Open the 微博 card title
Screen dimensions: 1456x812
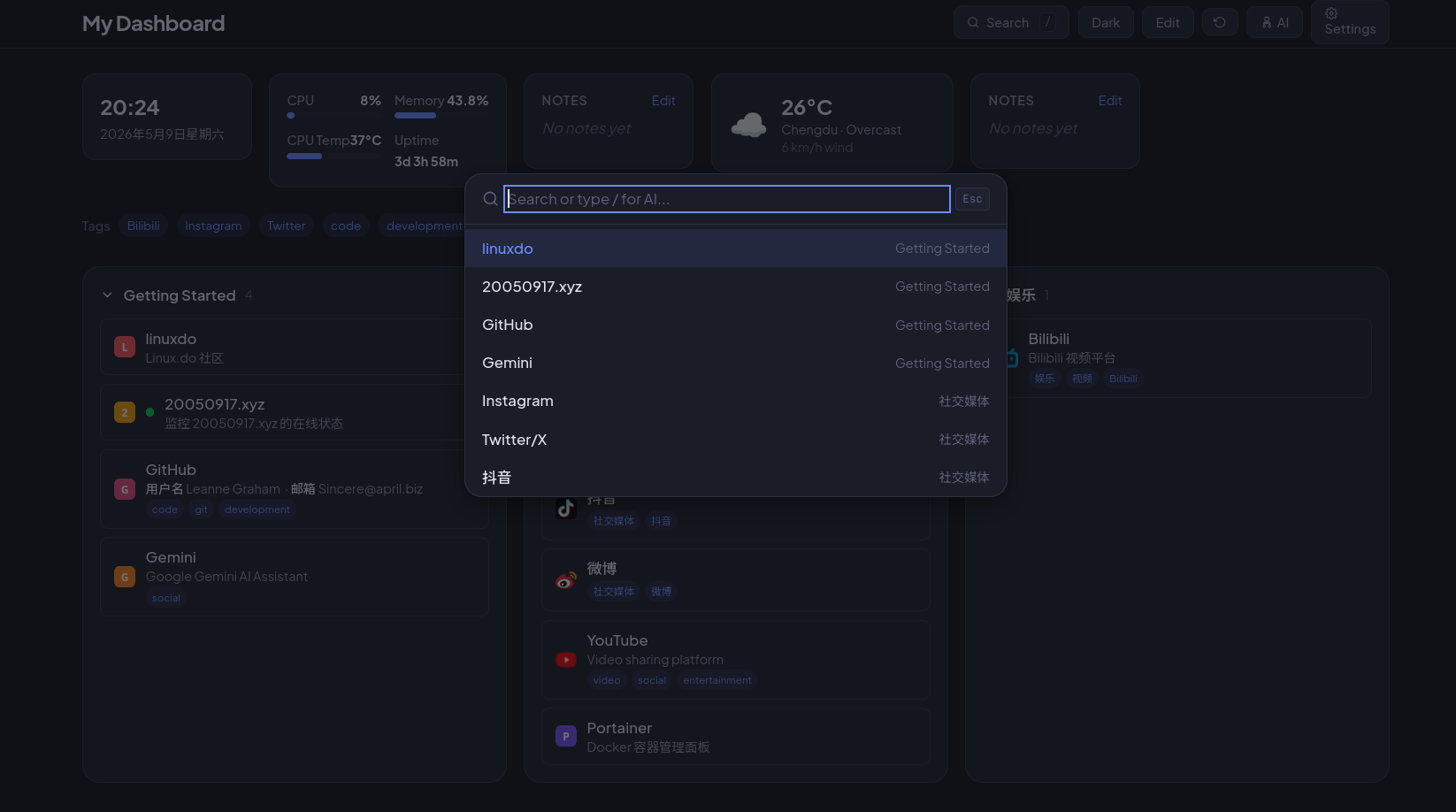[x=602, y=568]
